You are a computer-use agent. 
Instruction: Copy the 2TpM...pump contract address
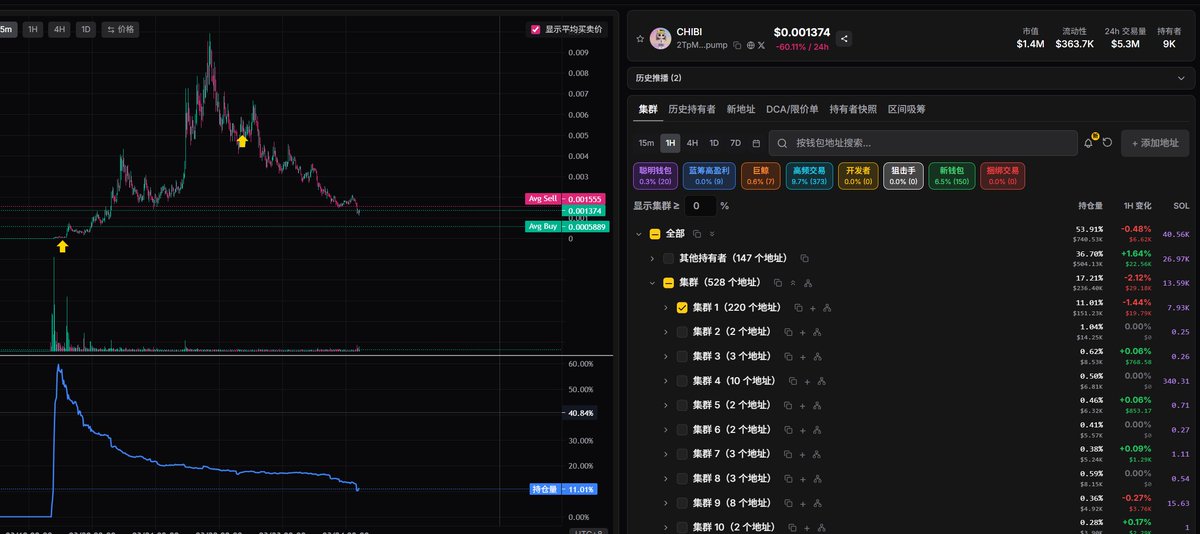point(735,45)
